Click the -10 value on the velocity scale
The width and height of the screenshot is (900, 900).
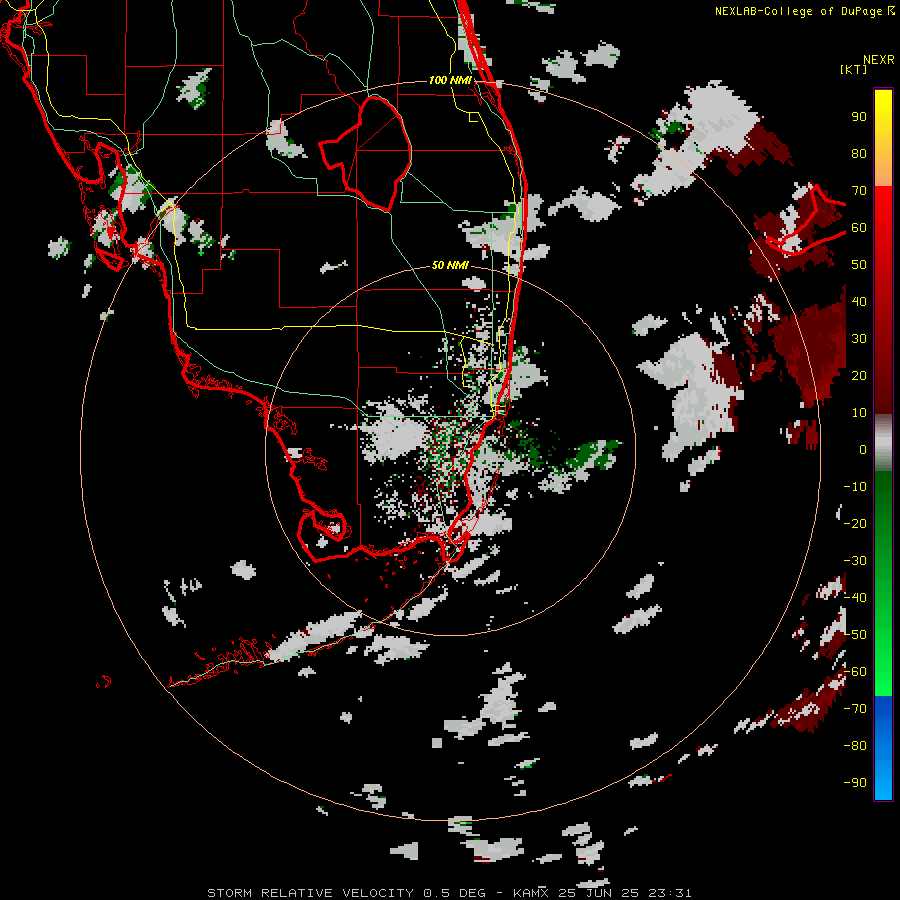855,487
